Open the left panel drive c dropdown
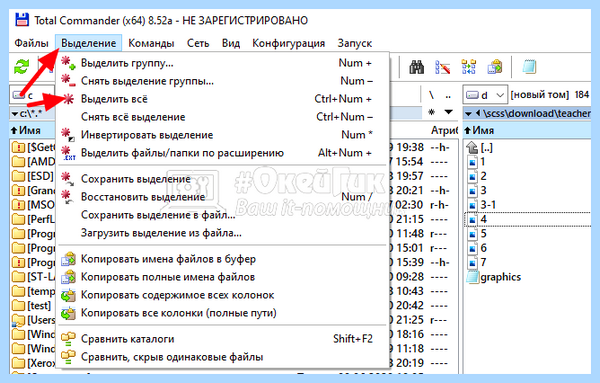Viewport: 600px width, 383px height. coord(32,95)
